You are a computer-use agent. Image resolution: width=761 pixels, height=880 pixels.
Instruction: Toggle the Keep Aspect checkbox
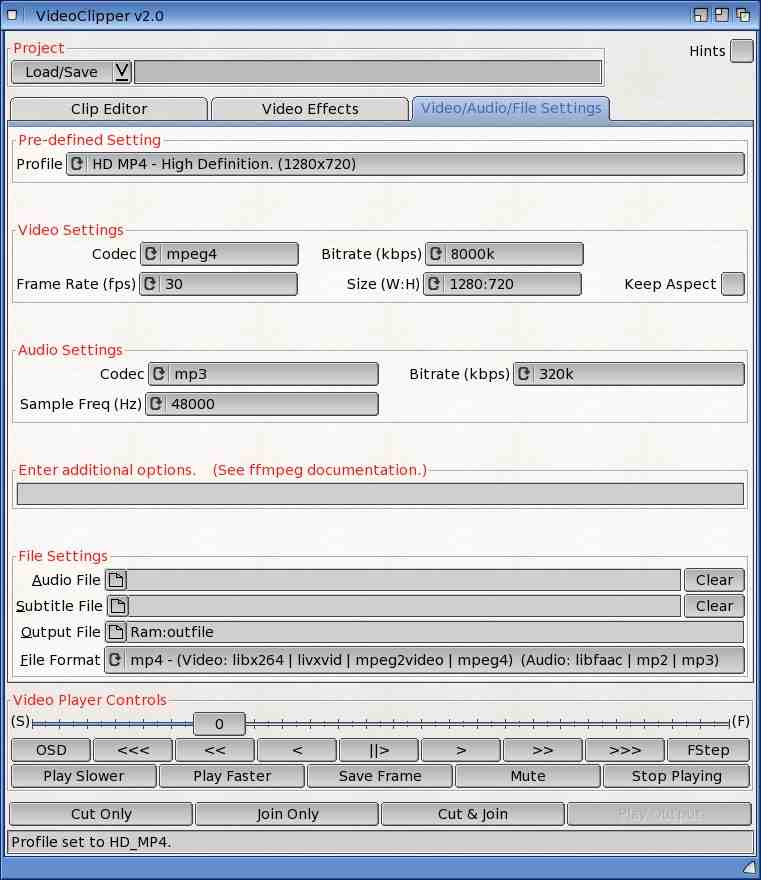coord(732,284)
